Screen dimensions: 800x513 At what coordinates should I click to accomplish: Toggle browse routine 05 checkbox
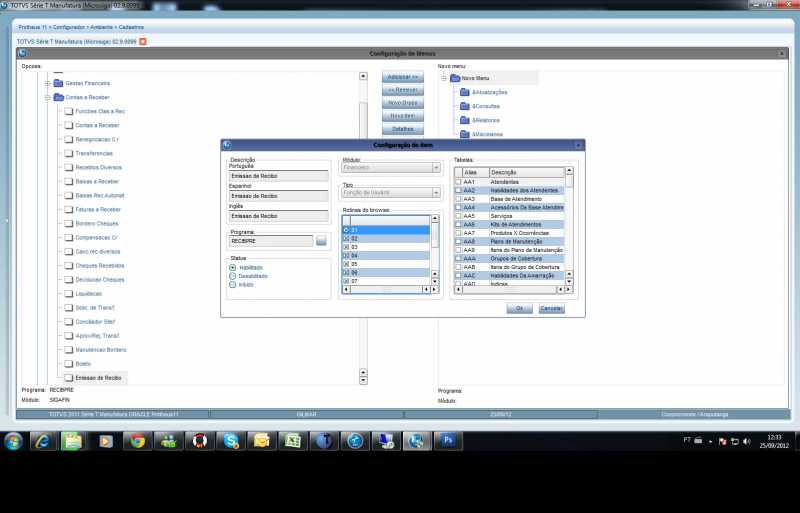pyautogui.click(x=346, y=264)
